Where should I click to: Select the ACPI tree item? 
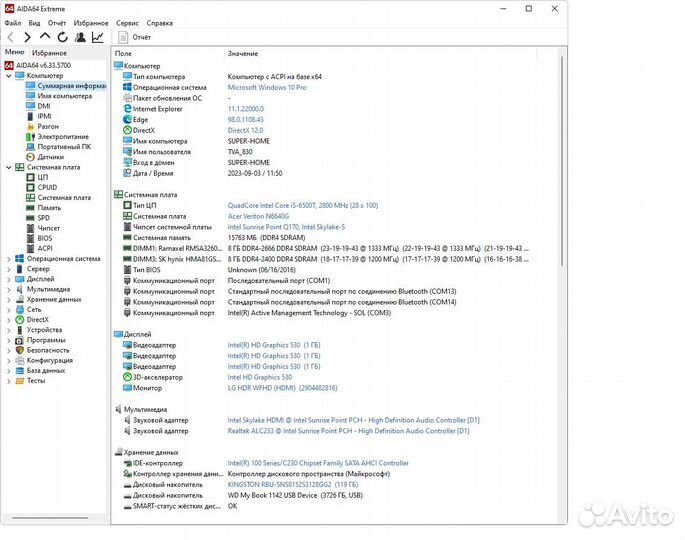pyautogui.click(x=39, y=249)
